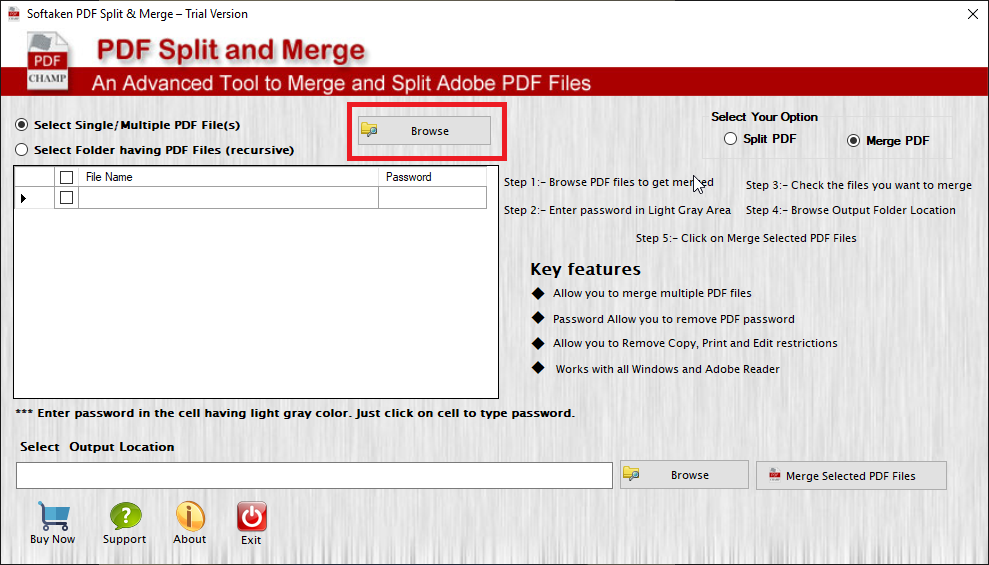989x565 pixels.
Task: Open the About info icon
Action: (x=190, y=516)
